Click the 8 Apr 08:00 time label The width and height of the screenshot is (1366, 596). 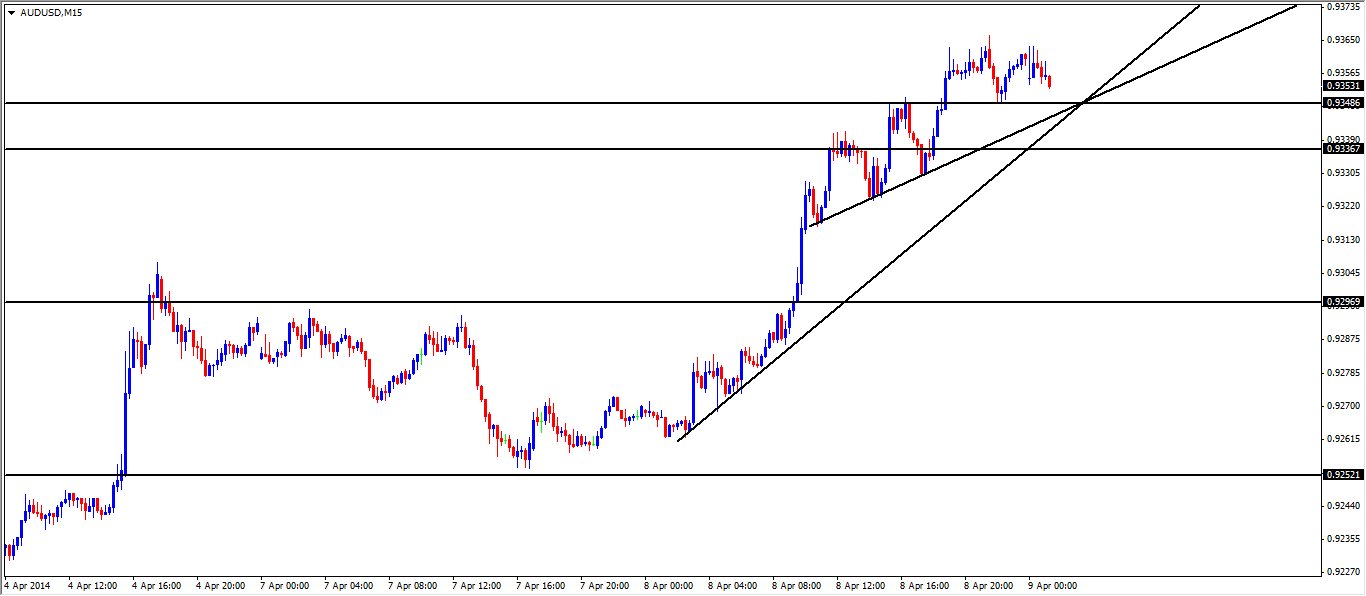click(x=797, y=586)
